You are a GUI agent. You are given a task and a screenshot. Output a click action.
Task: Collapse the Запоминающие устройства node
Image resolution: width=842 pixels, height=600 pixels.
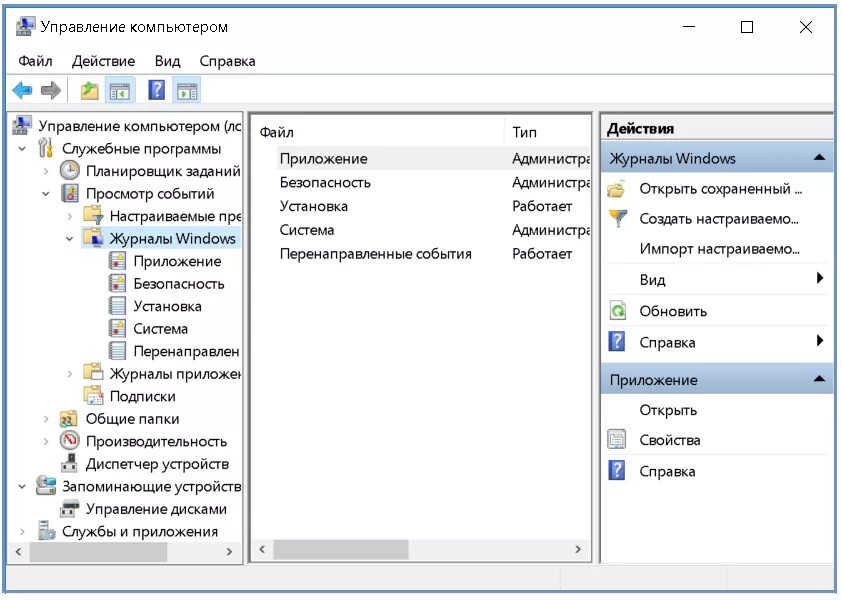[x=22, y=487]
